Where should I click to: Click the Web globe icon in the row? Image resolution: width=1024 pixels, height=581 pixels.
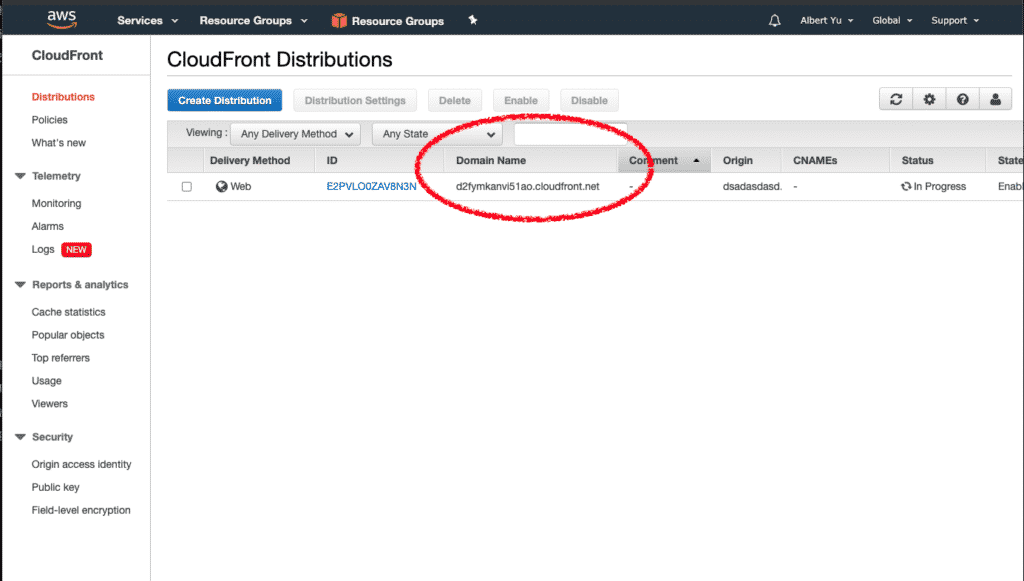coord(221,187)
